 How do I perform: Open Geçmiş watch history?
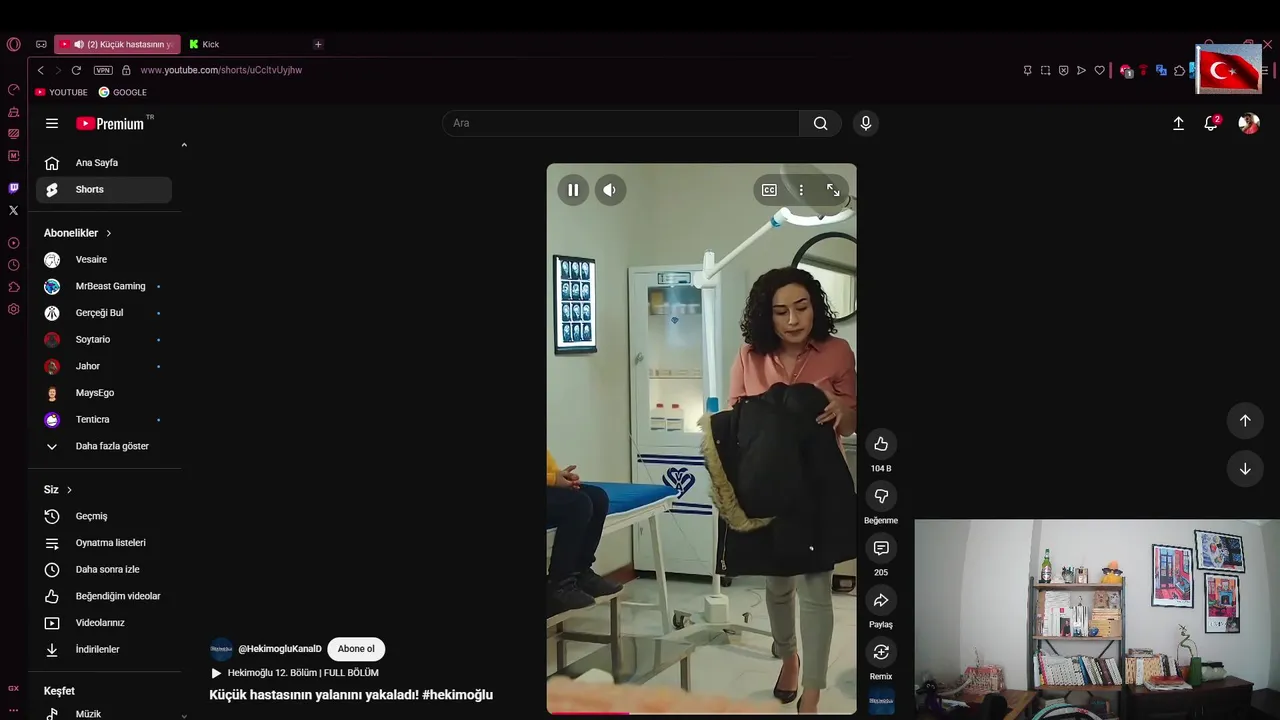[x=104, y=516]
